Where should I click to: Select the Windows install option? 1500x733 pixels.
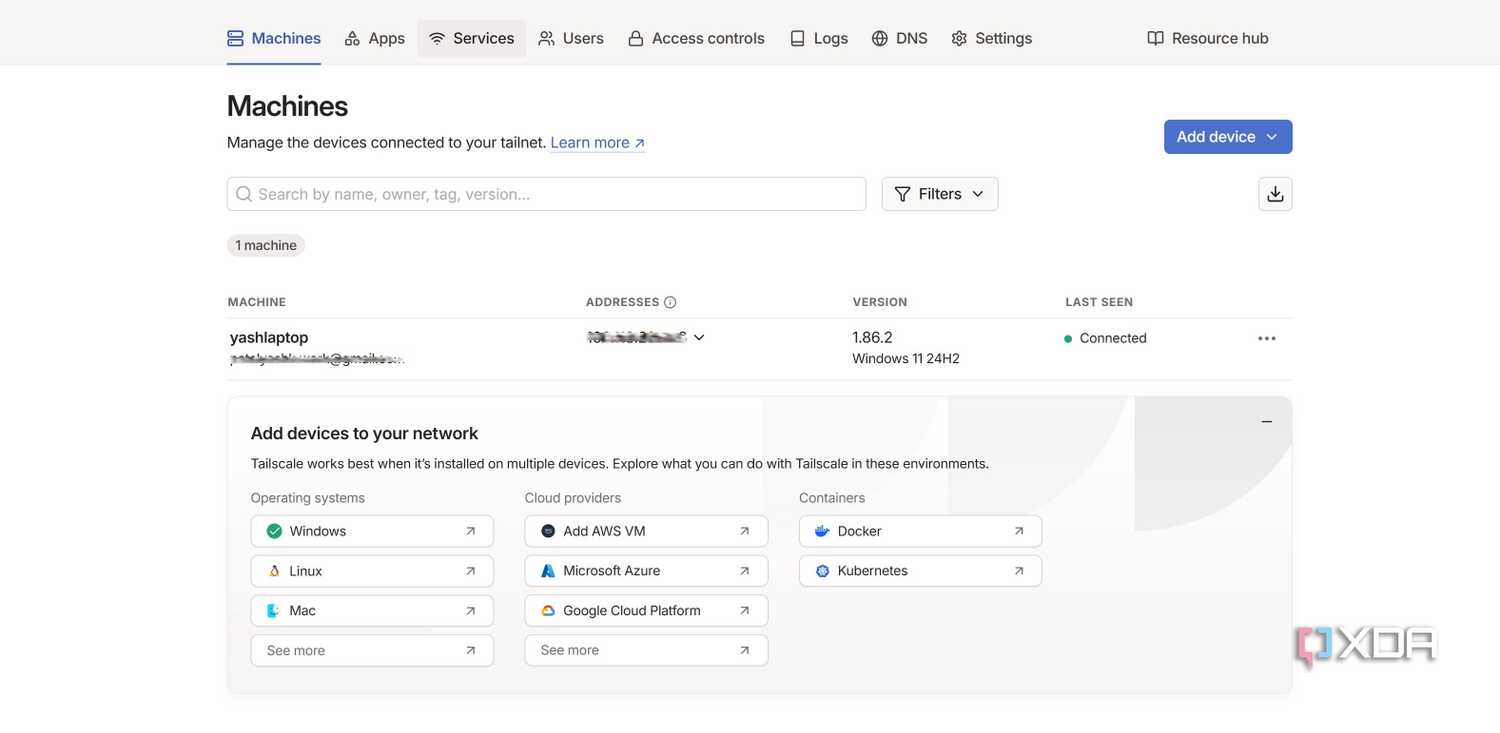coord(372,531)
